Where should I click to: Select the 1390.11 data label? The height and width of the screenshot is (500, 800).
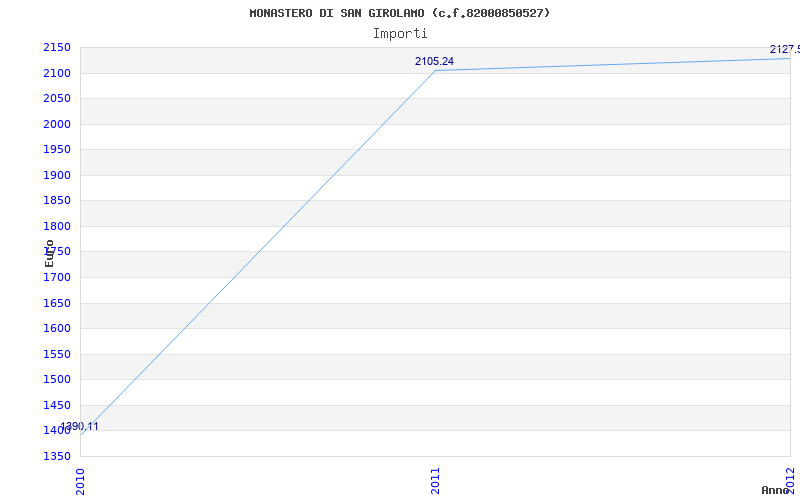tap(80, 427)
